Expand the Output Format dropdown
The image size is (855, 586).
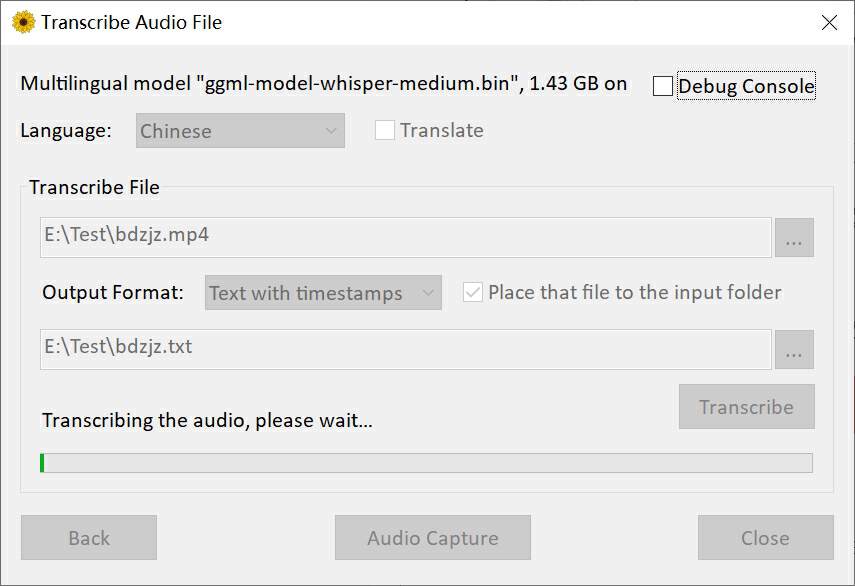point(323,293)
